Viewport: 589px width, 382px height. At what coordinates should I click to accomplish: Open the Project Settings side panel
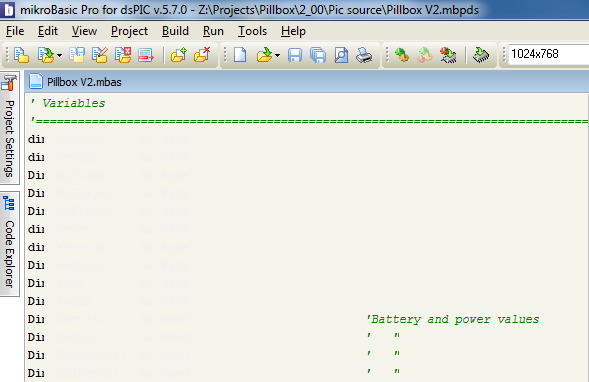click(x=10, y=128)
